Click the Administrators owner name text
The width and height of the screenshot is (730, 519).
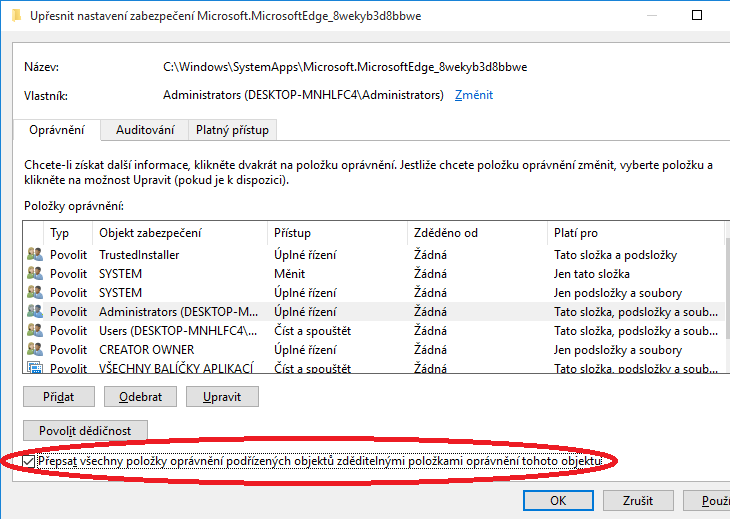303,95
